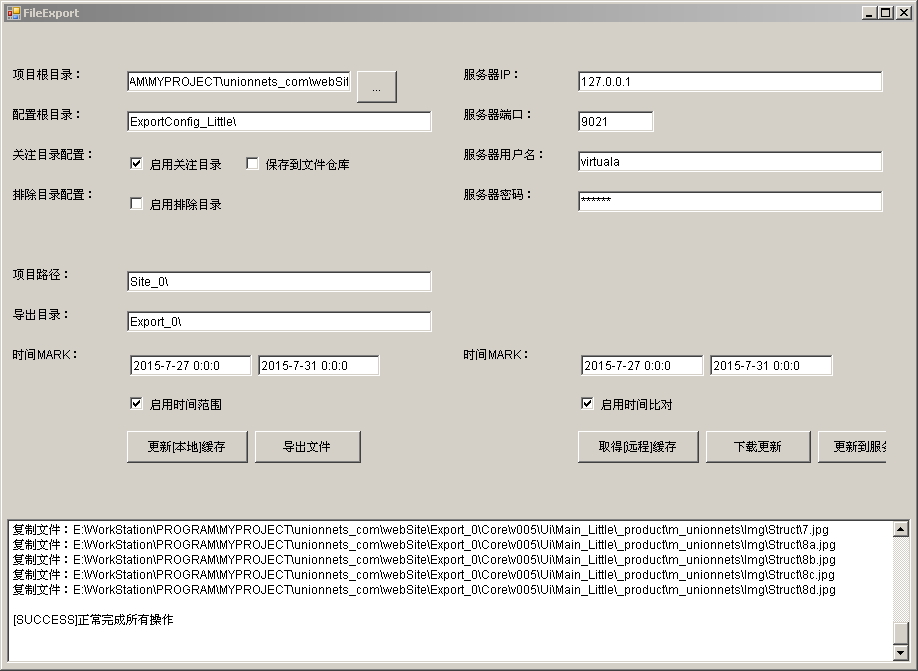The image size is (918, 671).
Task: Click the 导出文件 button
Action: click(307, 447)
